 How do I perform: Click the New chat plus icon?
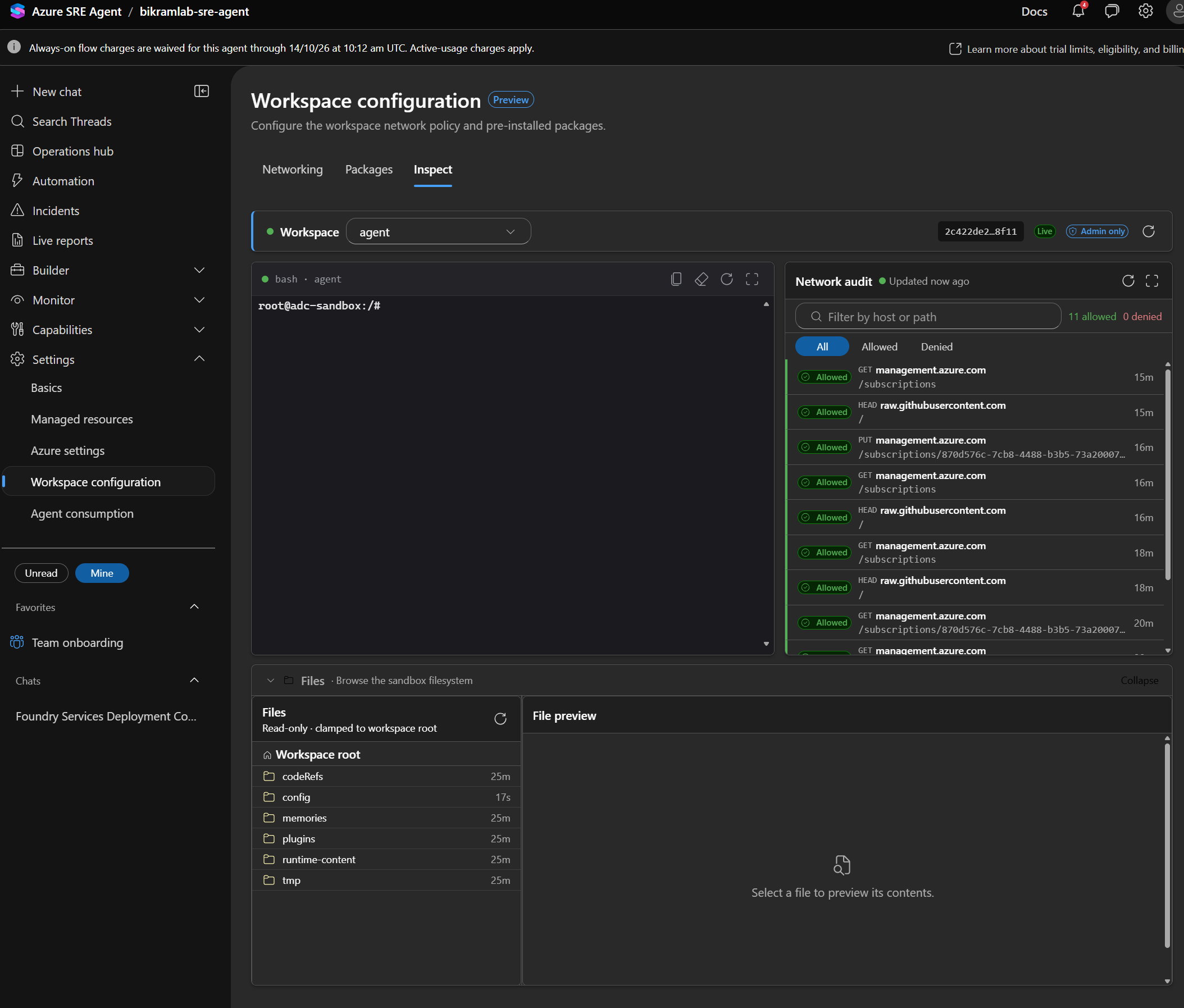(x=18, y=92)
